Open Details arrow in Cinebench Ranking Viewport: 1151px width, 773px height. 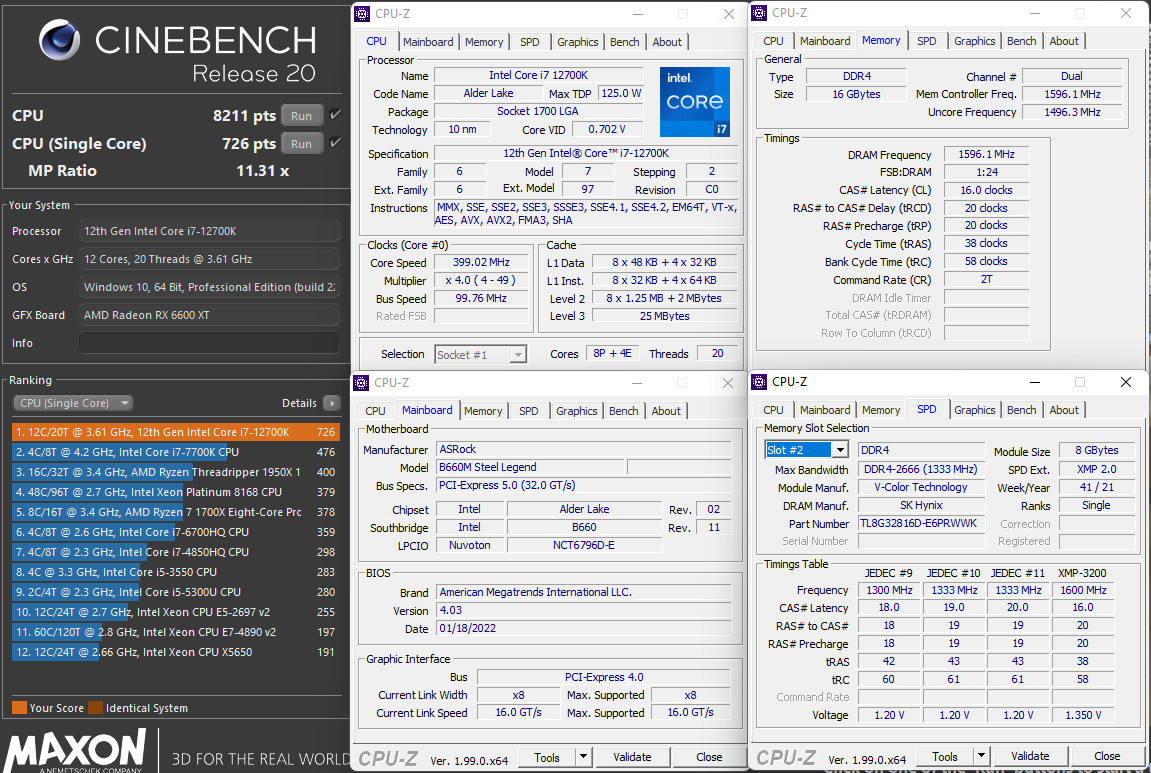tap(332, 403)
